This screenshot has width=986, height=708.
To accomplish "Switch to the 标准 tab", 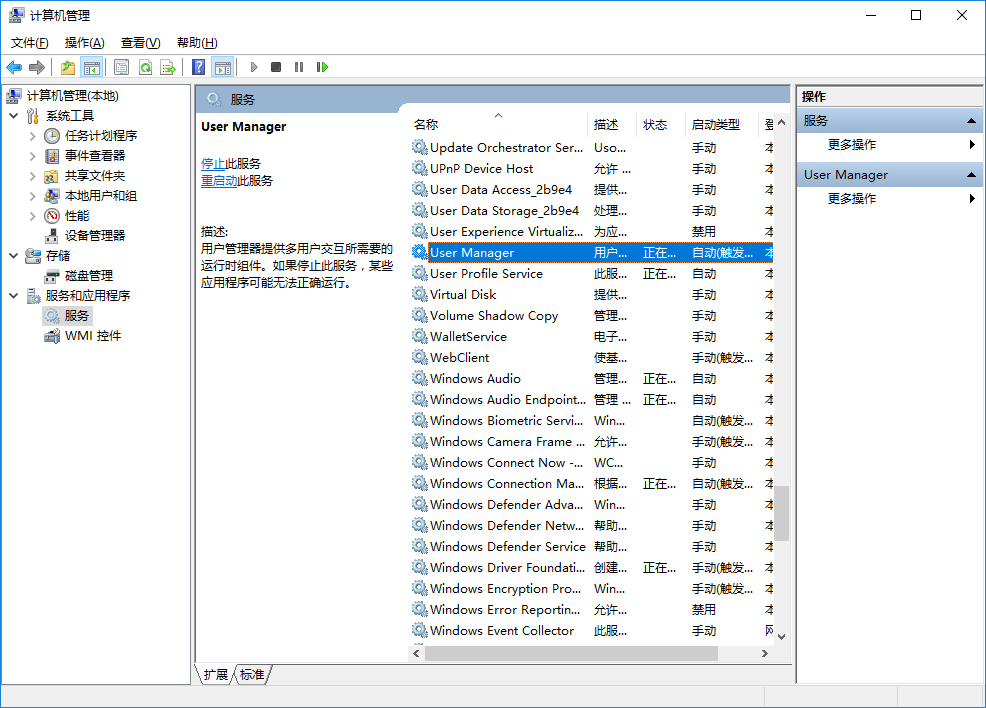I will click(x=252, y=675).
